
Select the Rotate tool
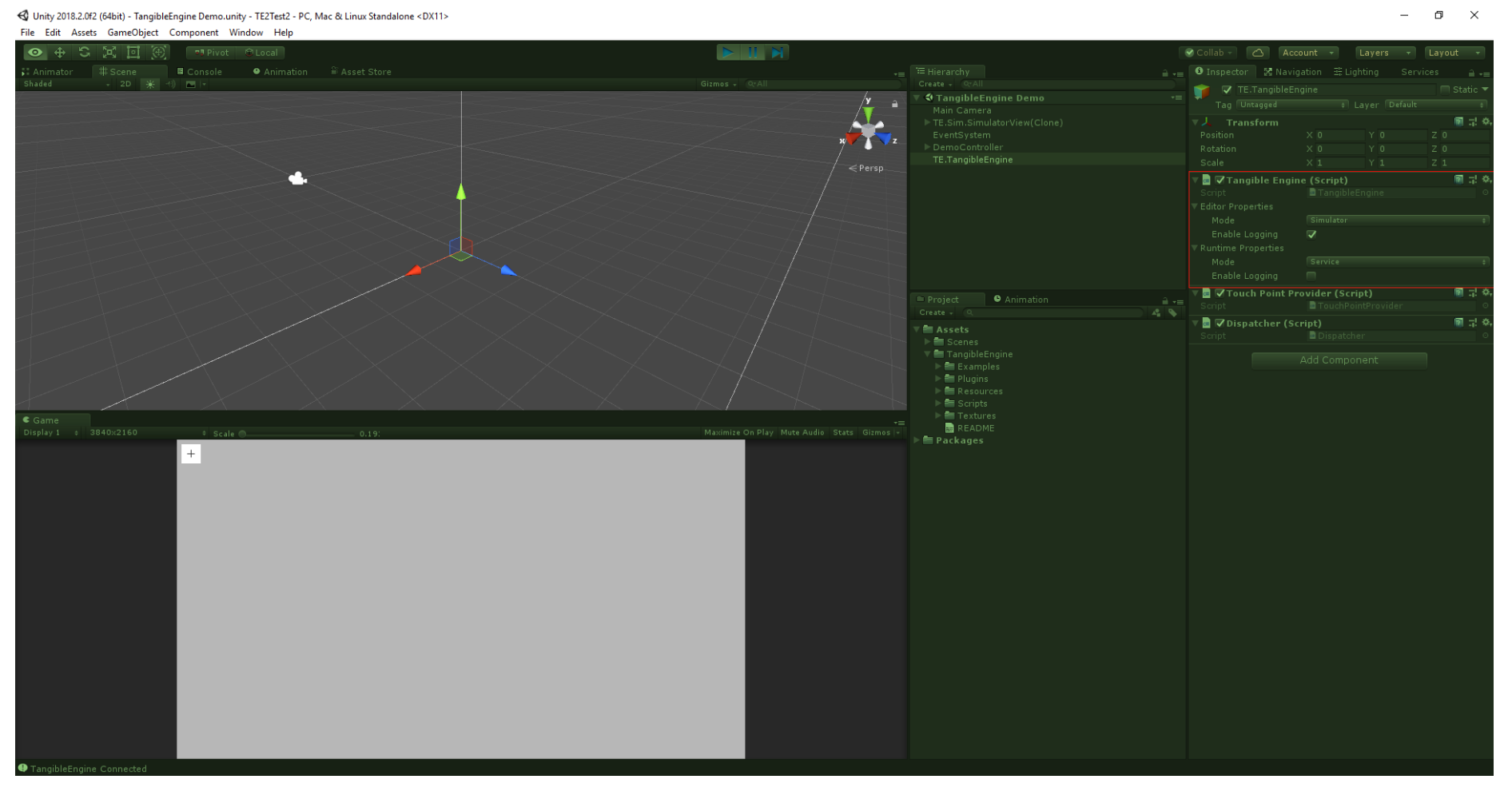point(85,53)
